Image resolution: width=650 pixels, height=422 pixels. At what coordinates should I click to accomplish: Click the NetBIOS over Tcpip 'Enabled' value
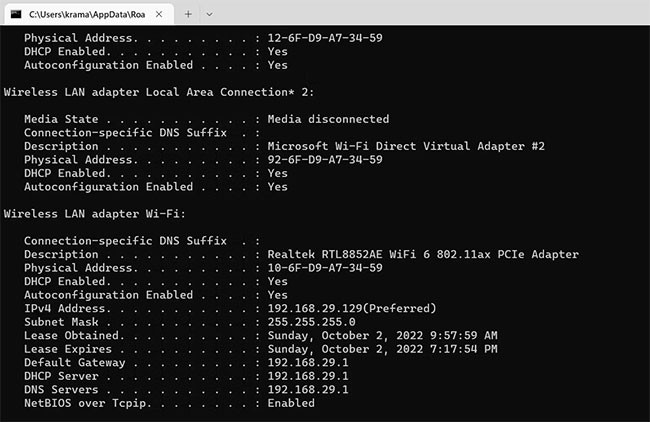tap(291, 403)
